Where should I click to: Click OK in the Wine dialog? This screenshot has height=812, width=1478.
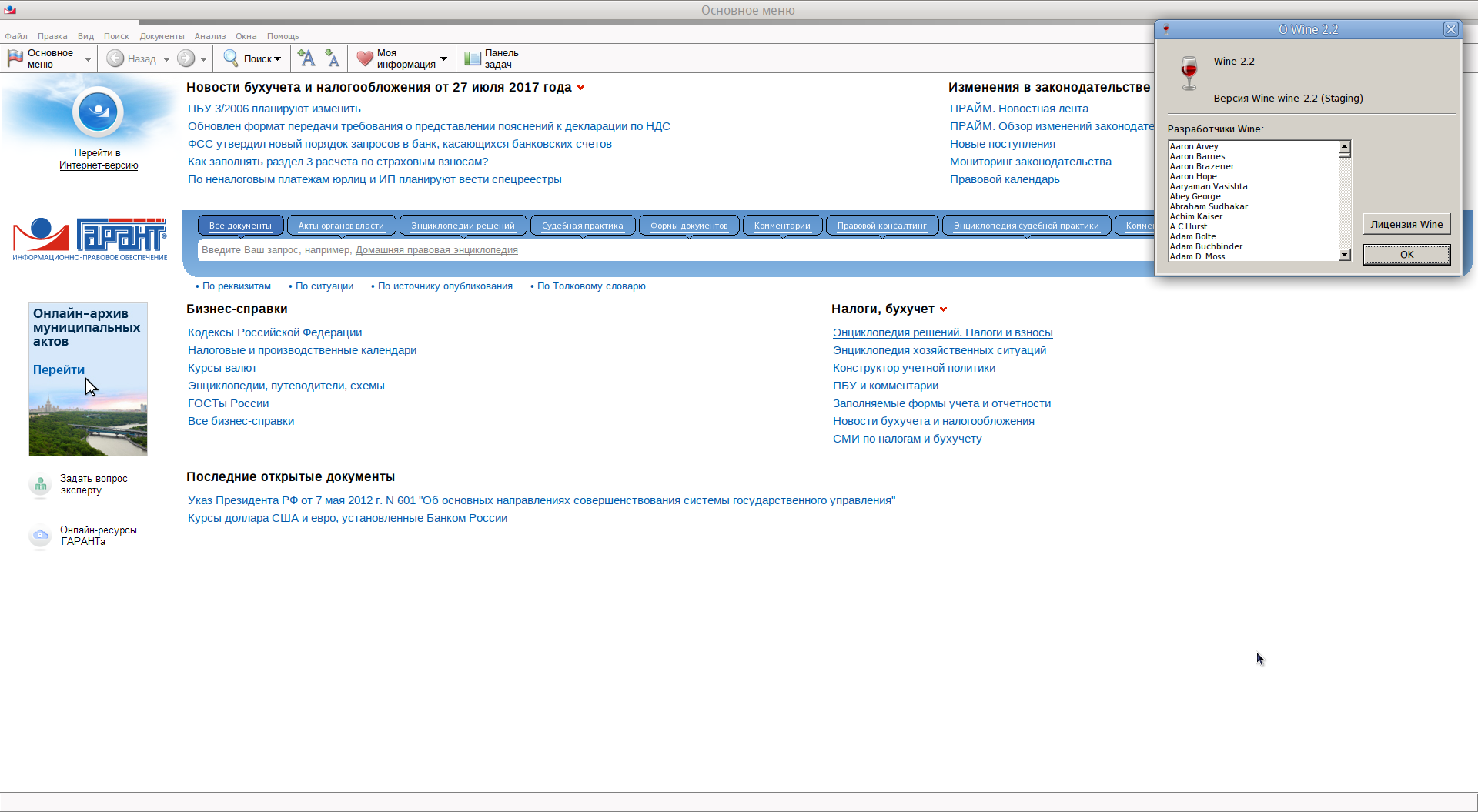pyautogui.click(x=1406, y=255)
